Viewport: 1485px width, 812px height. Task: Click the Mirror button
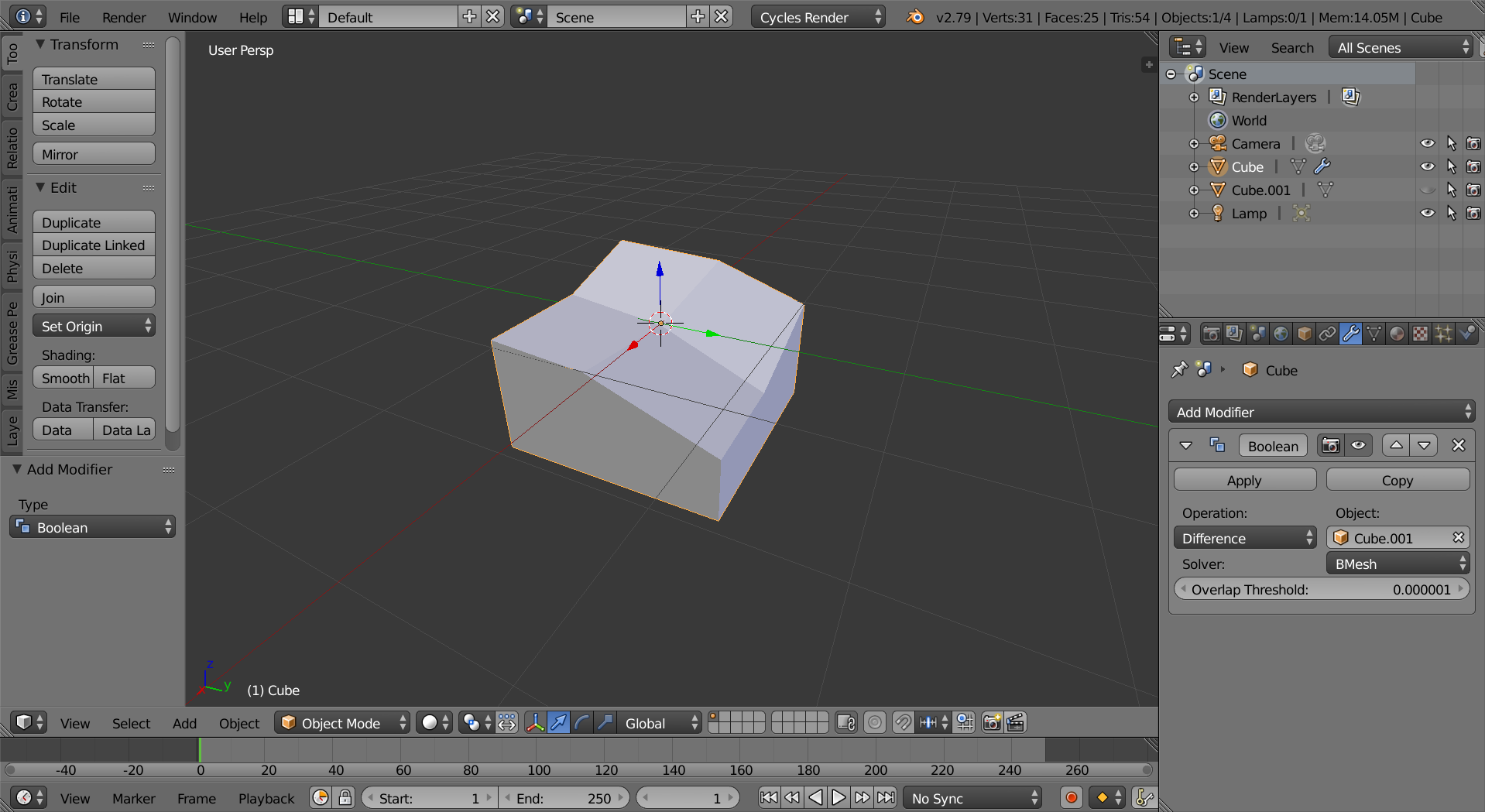tap(94, 154)
